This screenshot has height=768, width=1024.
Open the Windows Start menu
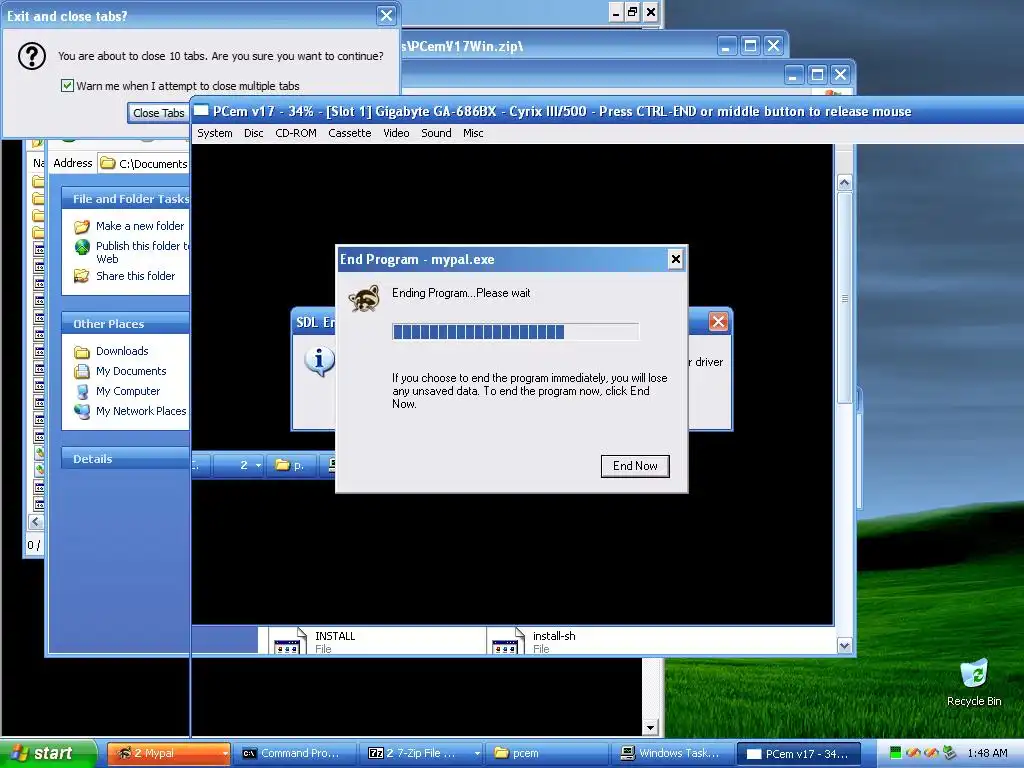[x=48, y=753]
